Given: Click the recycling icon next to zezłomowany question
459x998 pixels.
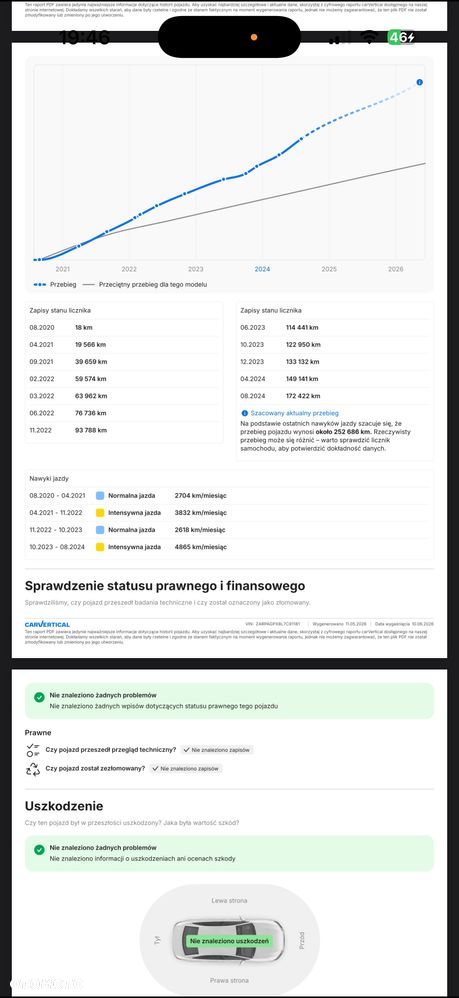Looking at the screenshot, I should [32, 770].
